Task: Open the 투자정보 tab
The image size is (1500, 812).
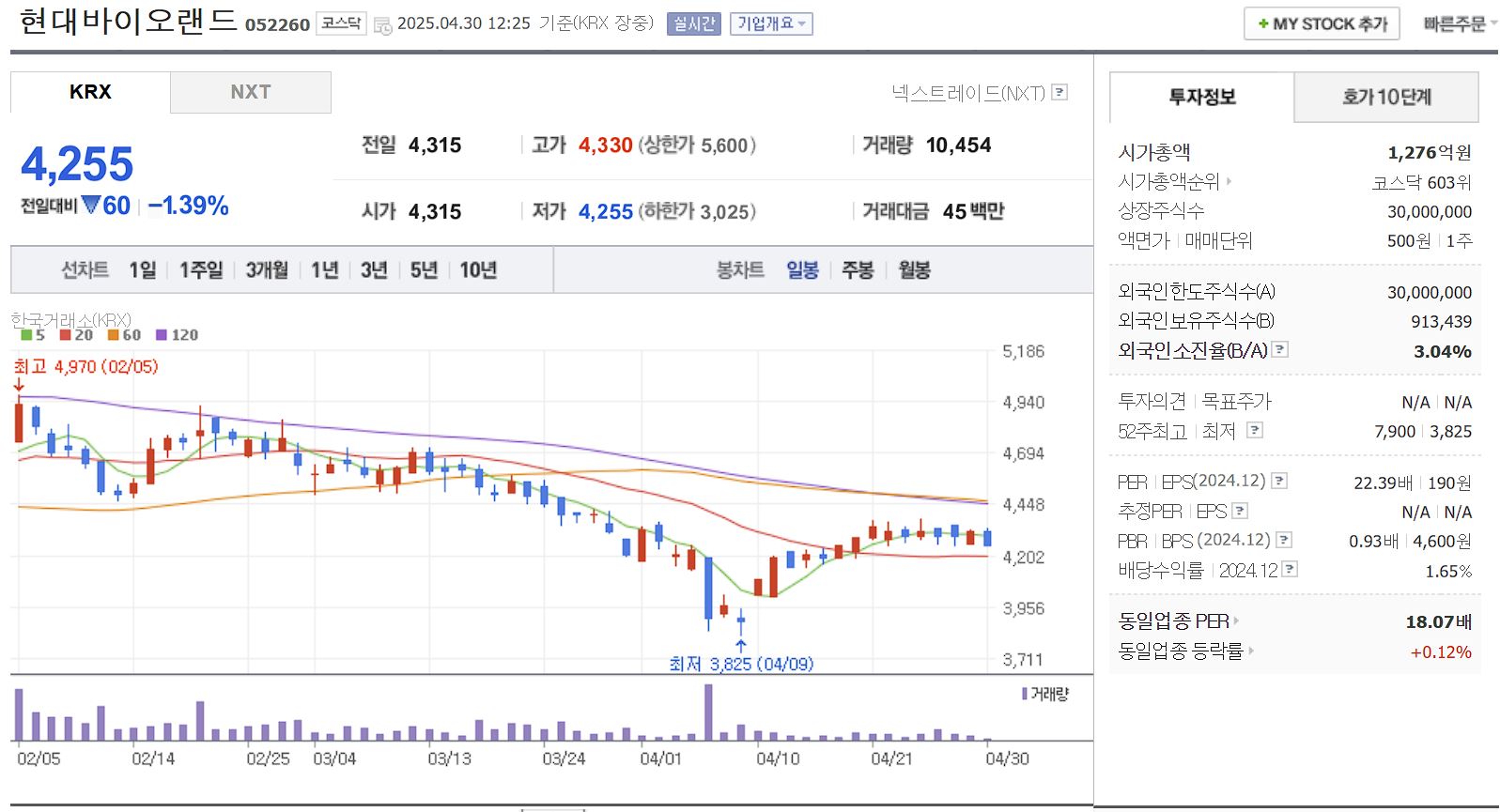Action: coord(1201,97)
